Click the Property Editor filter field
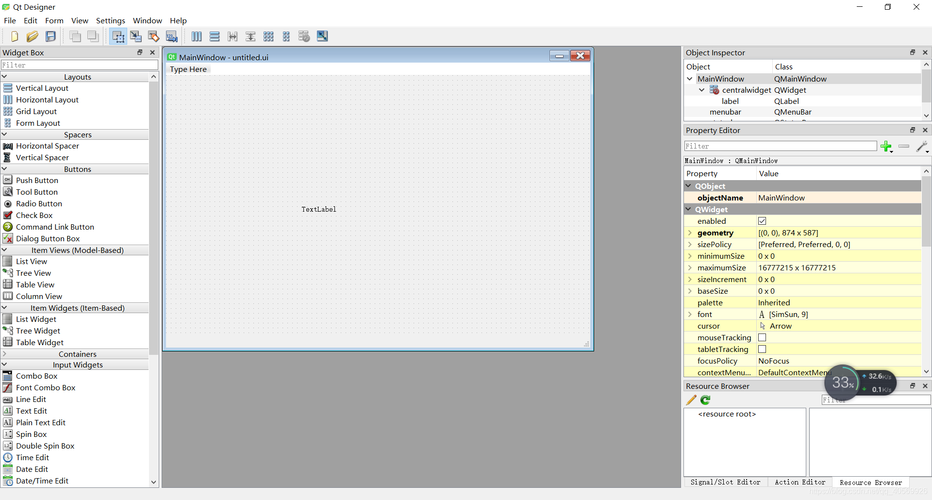 (780, 146)
